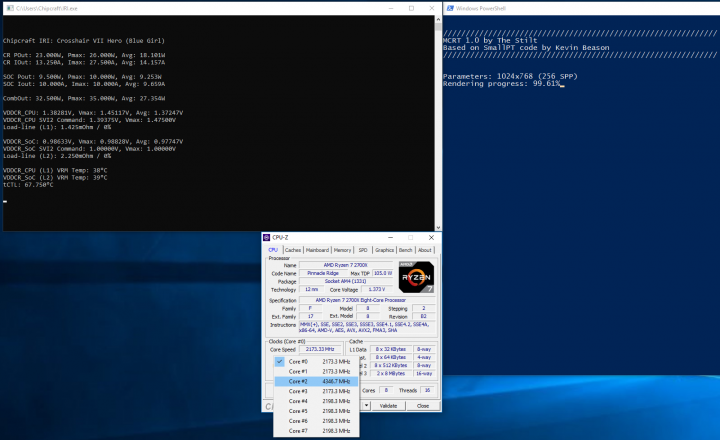The image size is (720, 440).
Task: Click the Pinnacle Ridge code name field
Action: click(x=323, y=273)
